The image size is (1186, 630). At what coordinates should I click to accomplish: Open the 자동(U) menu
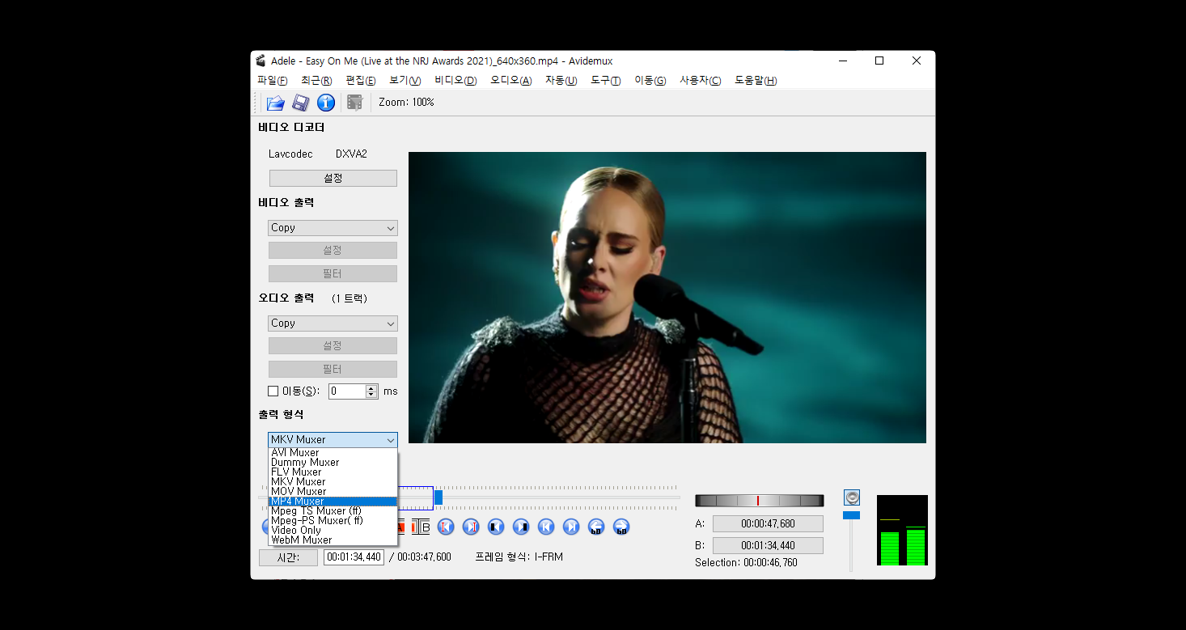click(560, 81)
